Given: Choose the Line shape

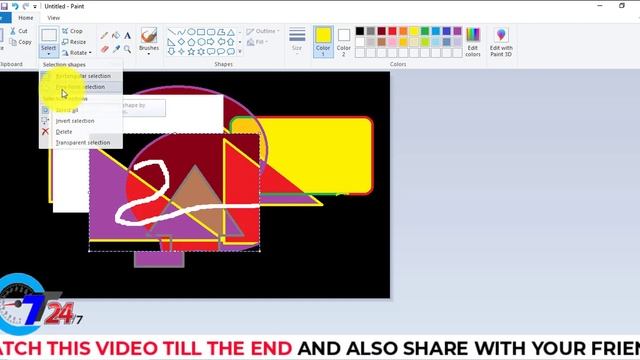Looking at the screenshot, I should coord(171,32).
